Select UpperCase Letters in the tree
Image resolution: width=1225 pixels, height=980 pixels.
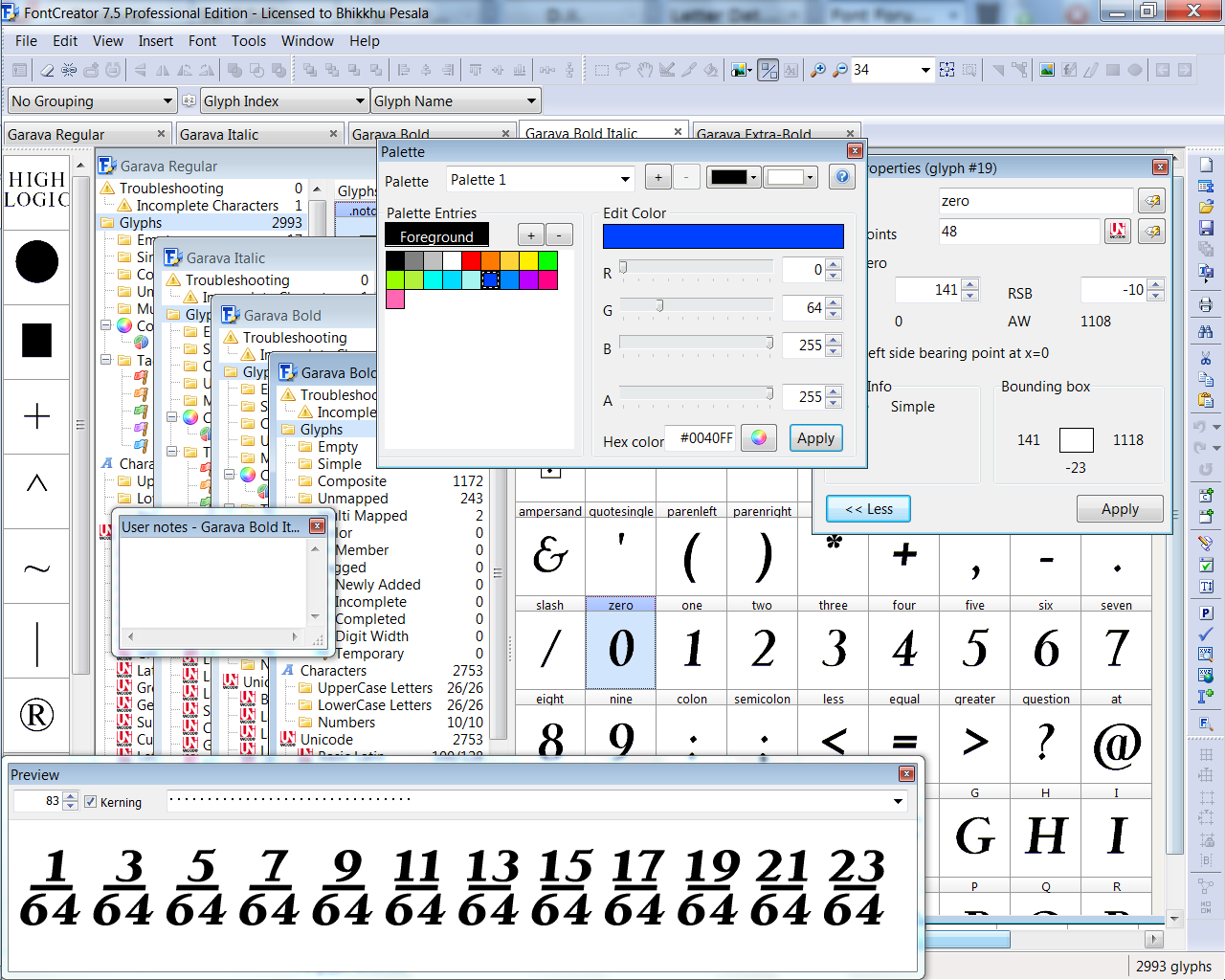(x=375, y=688)
